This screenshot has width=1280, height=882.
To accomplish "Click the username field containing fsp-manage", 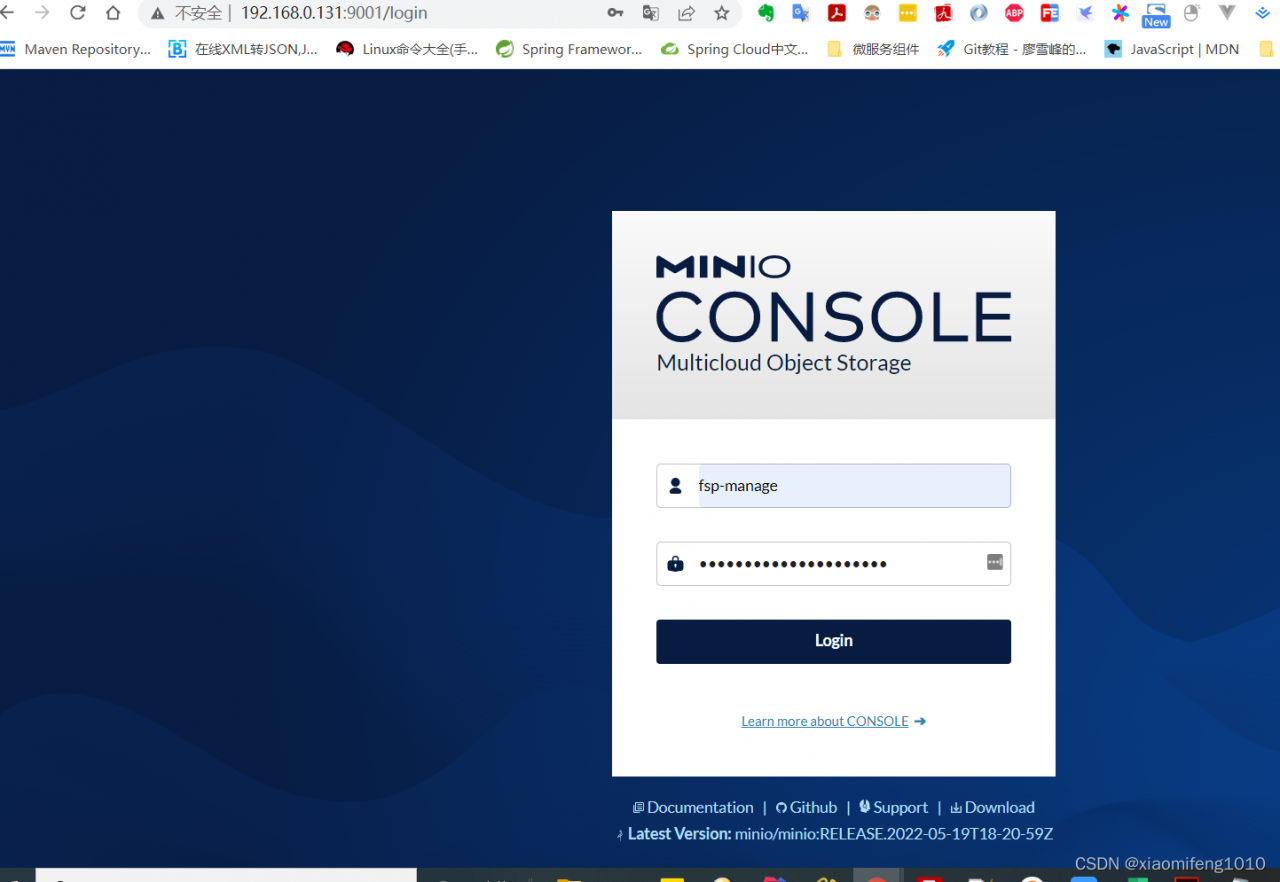I will pyautogui.click(x=833, y=486).
